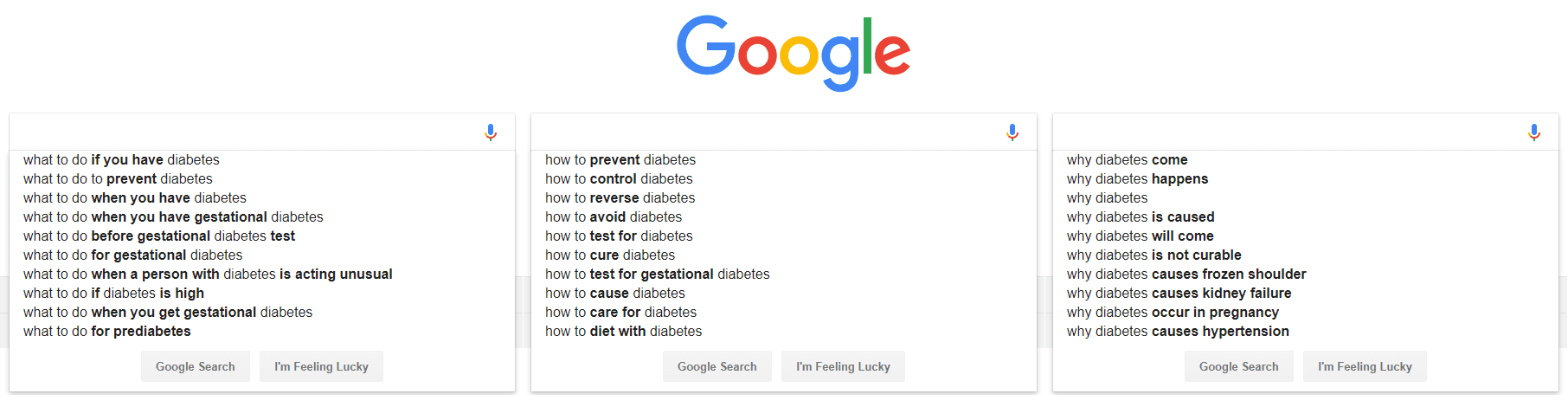Click the microphone icon in the left search box
This screenshot has width=1568, height=407.
tap(491, 132)
